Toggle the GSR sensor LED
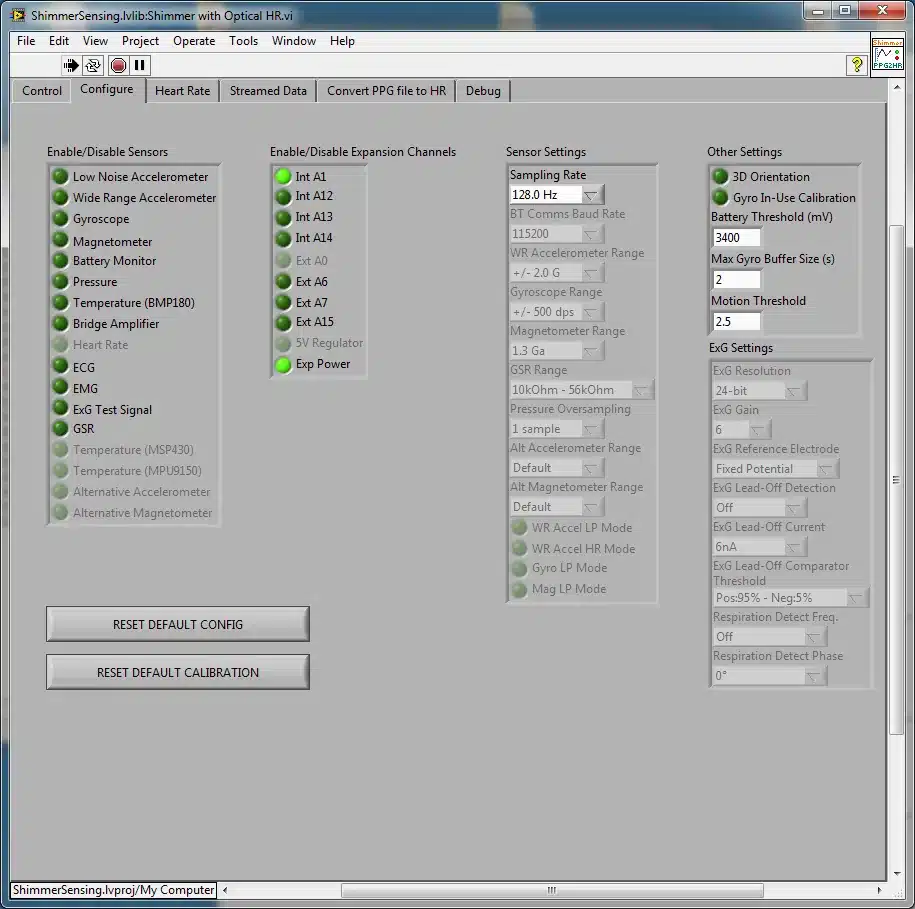 [x=60, y=428]
